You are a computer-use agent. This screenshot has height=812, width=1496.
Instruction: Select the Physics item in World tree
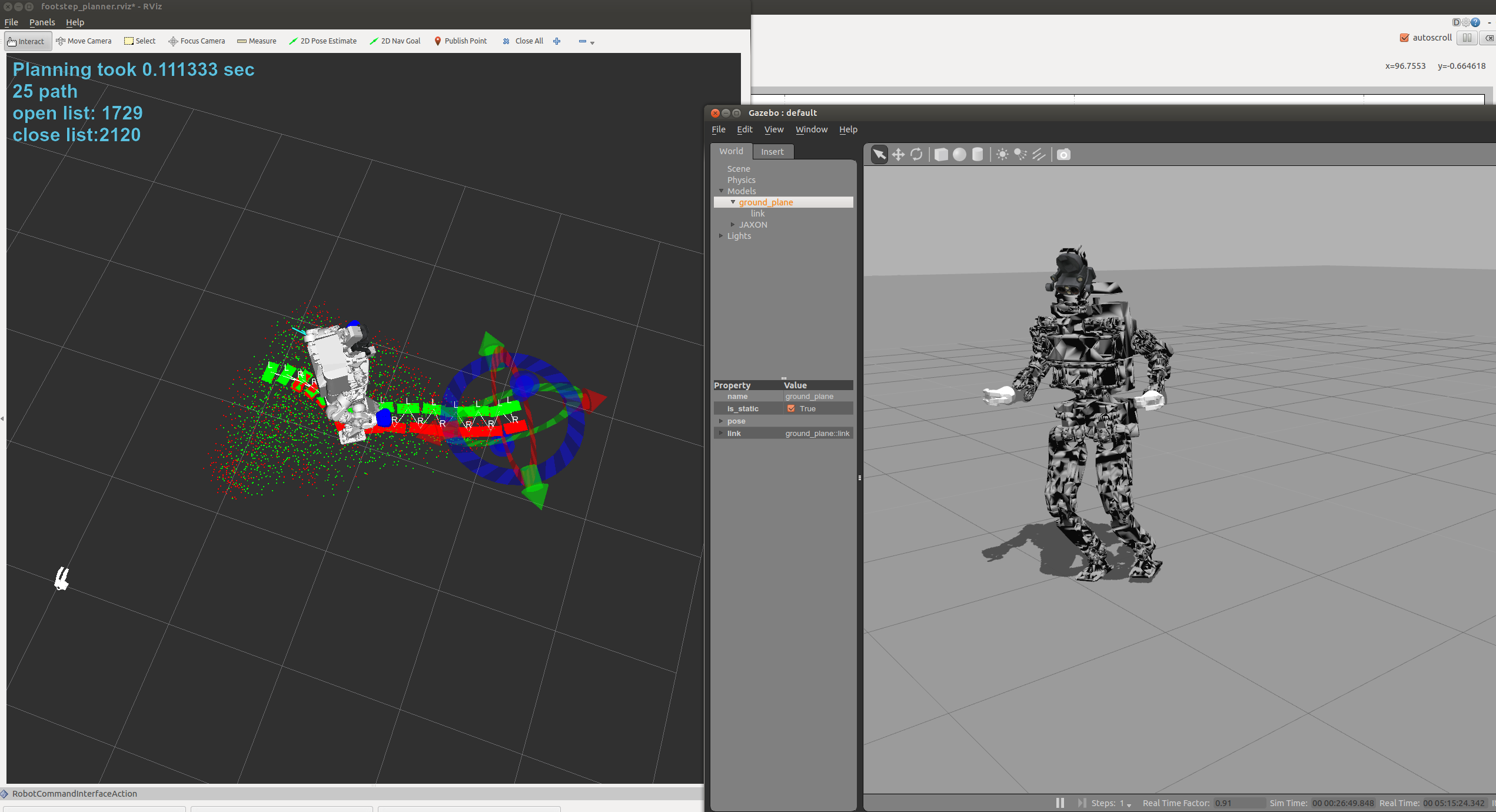(x=741, y=180)
